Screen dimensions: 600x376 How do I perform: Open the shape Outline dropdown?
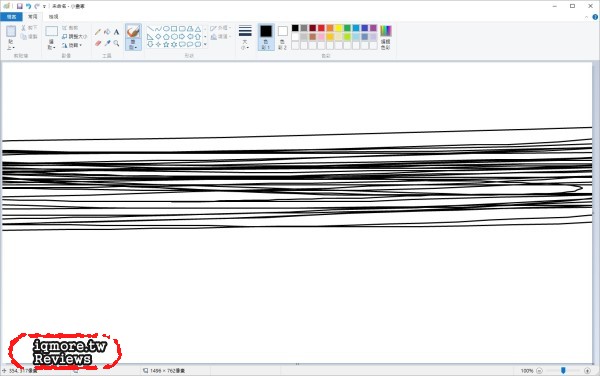point(220,28)
